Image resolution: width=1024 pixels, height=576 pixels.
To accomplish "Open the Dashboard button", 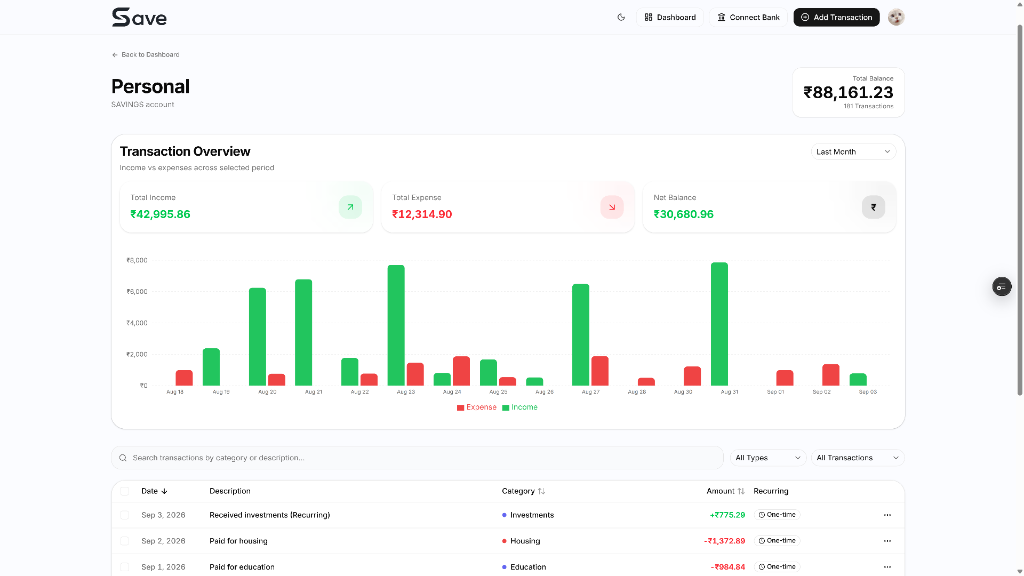I will pyautogui.click(x=669, y=17).
